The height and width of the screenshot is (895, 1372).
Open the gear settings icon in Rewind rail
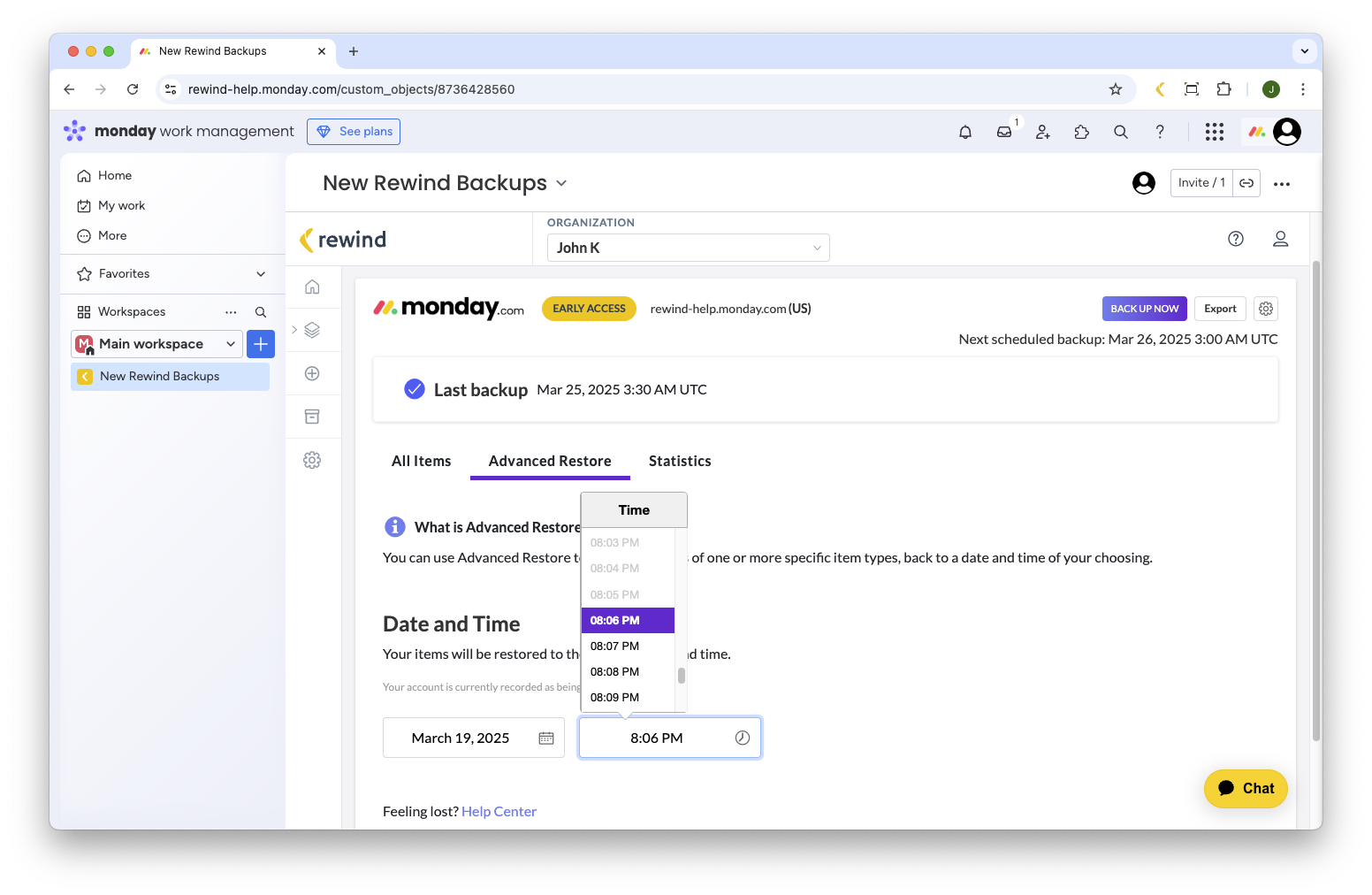[312, 460]
